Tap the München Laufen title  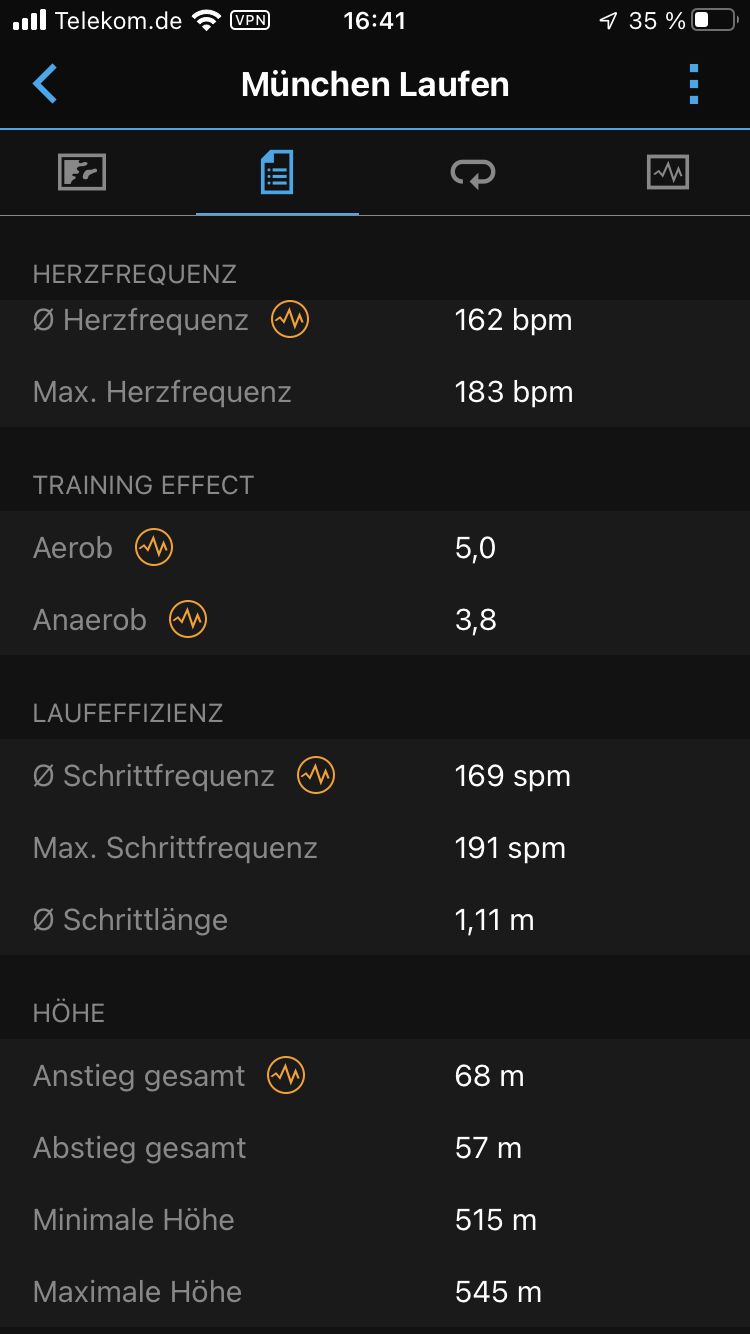point(375,84)
